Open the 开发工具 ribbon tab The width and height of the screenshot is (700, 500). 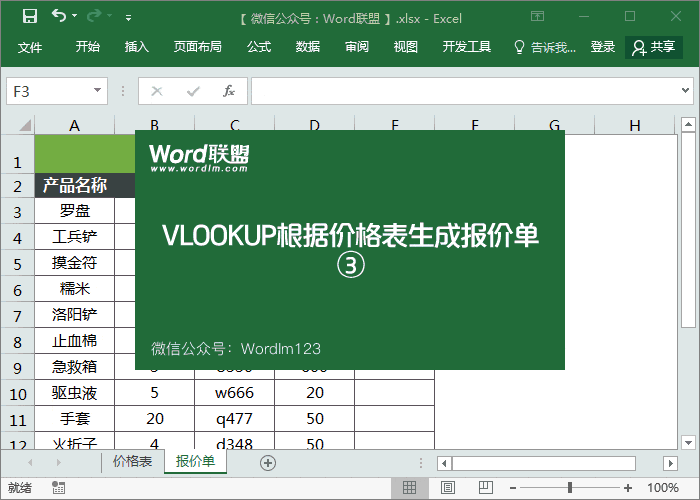pyautogui.click(x=467, y=46)
